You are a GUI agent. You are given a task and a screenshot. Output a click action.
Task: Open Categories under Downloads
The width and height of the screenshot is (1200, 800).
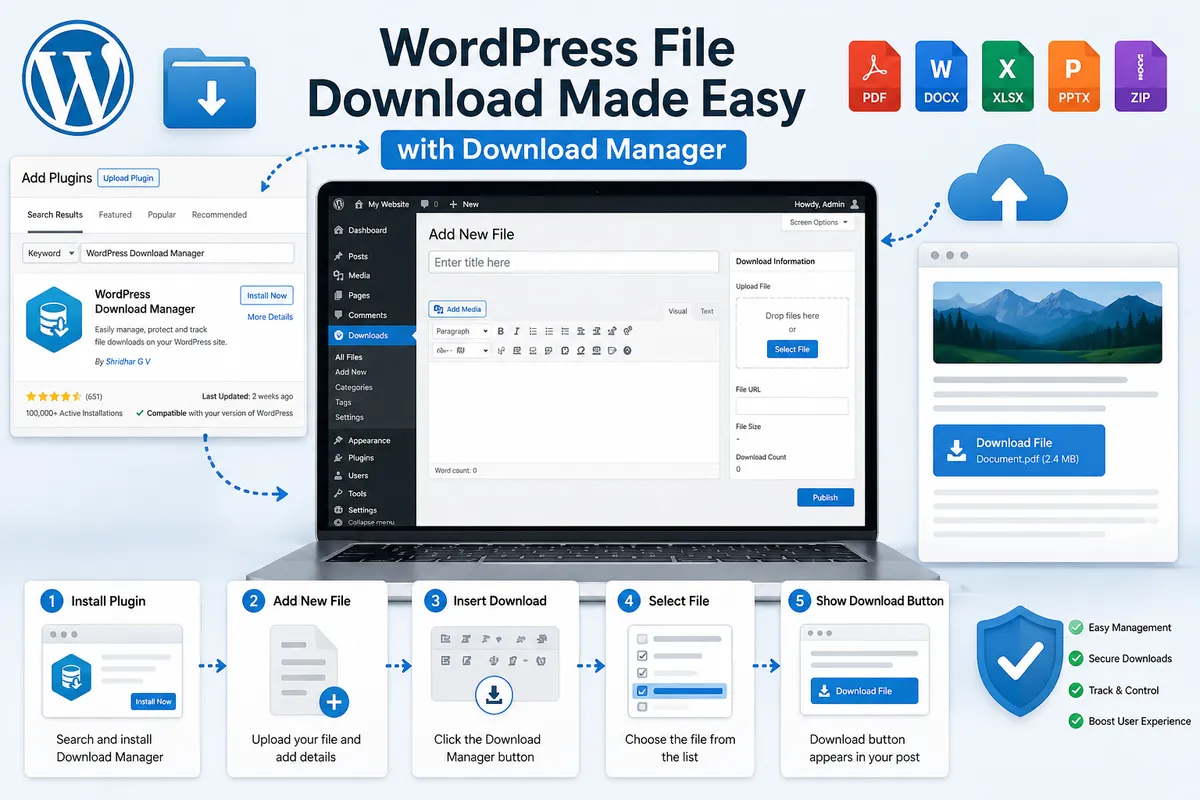pyautogui.click(x=354, y=387)
